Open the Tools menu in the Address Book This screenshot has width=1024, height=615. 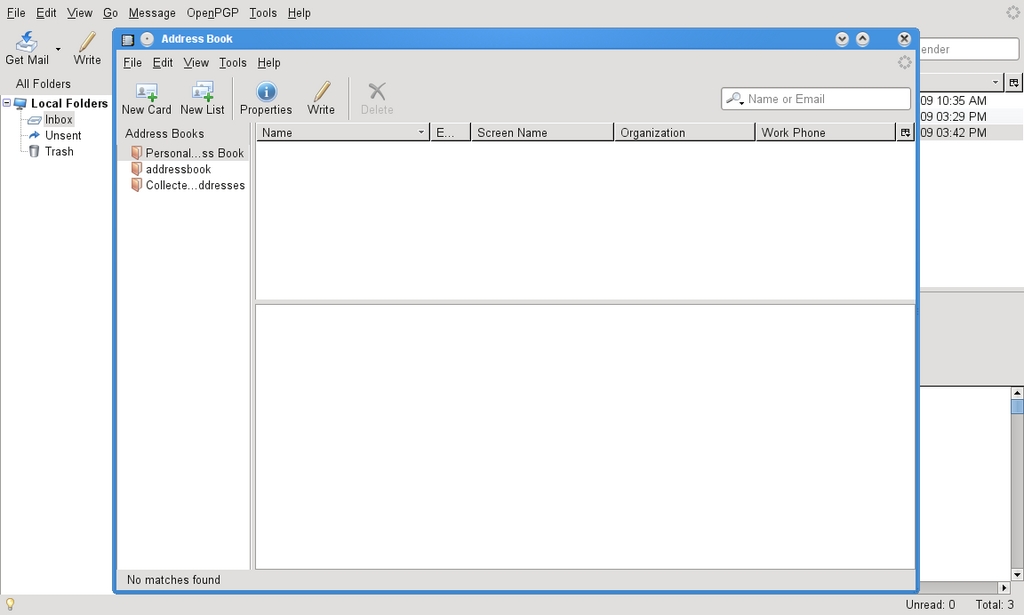tap(233, 62)
